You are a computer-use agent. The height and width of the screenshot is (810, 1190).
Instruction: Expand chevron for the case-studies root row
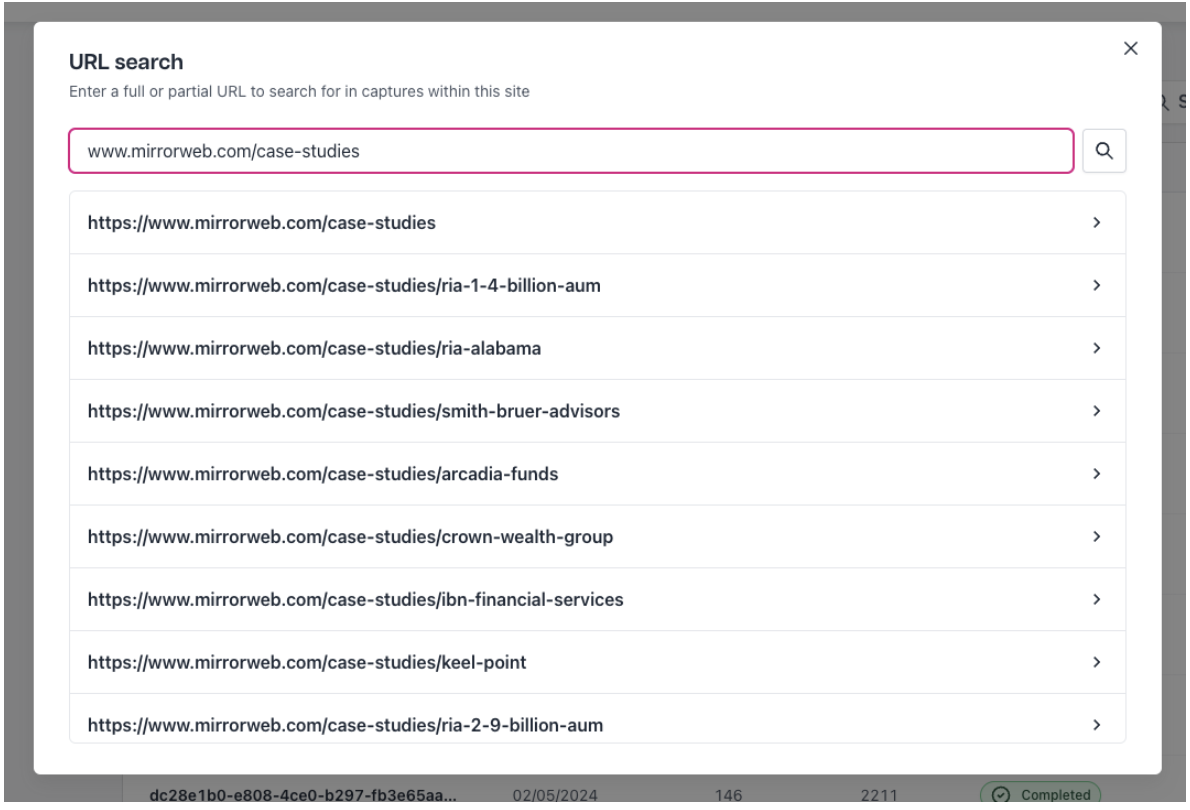coord(1097,222)
